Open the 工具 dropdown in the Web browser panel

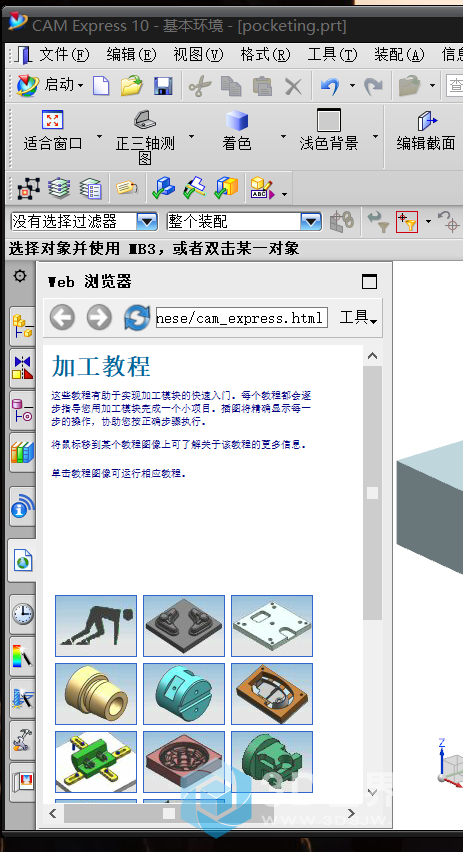point(358,318)
